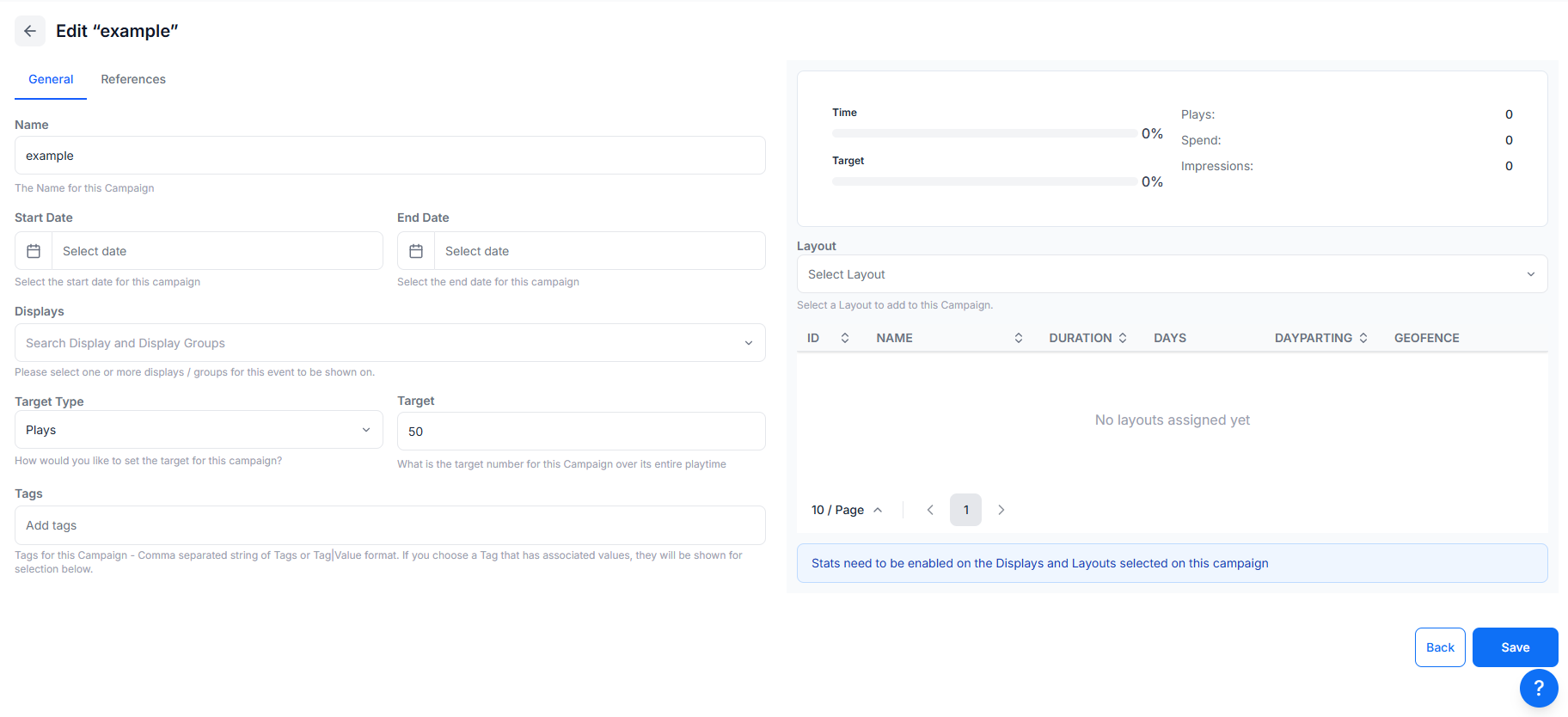Switch to the References tab

133,79
